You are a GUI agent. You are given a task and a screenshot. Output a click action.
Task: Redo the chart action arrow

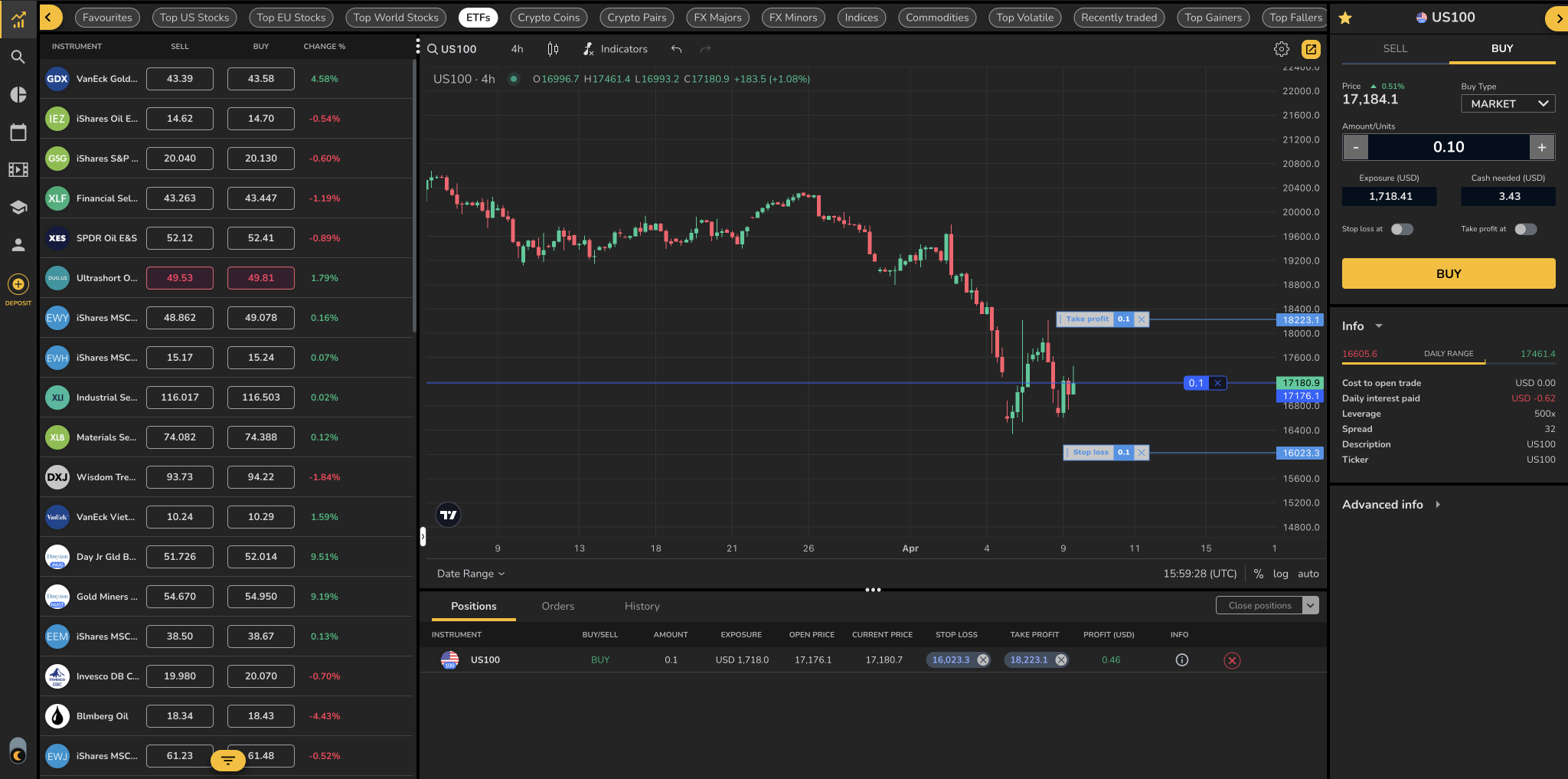click(x=706, y=49)
